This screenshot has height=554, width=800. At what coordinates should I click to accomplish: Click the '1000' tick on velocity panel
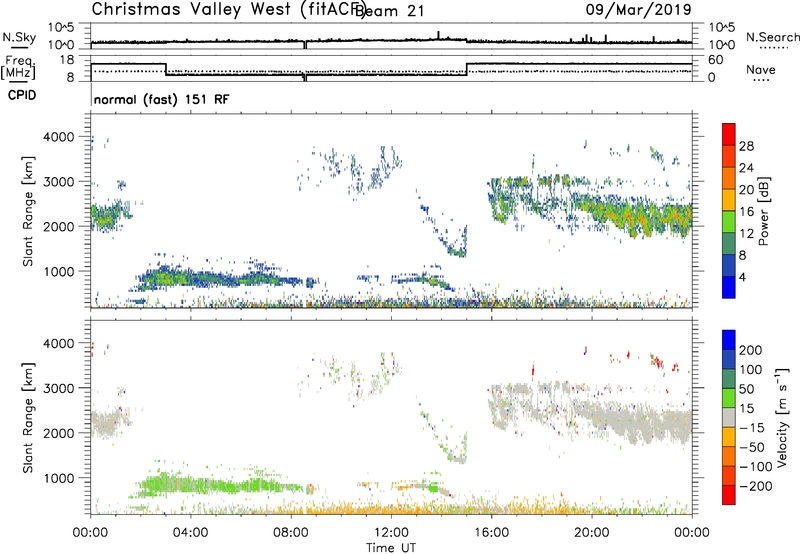point(59,478)
